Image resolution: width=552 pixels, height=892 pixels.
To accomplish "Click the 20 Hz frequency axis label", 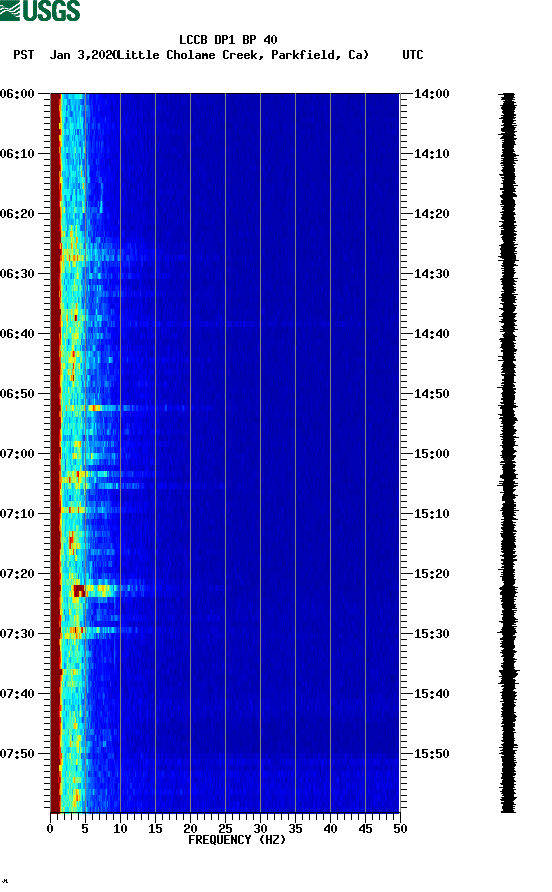I will click(x=190, y=829).
